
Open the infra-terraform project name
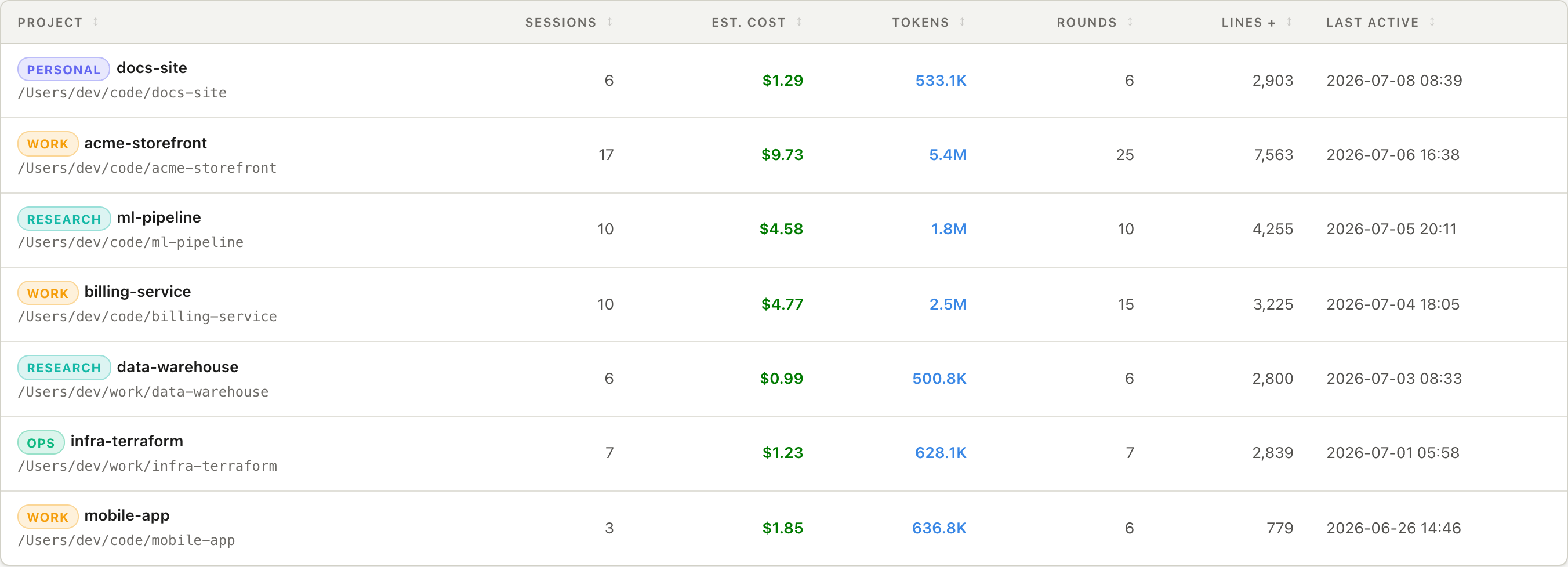pyautogui.click(x=126, y=441)
